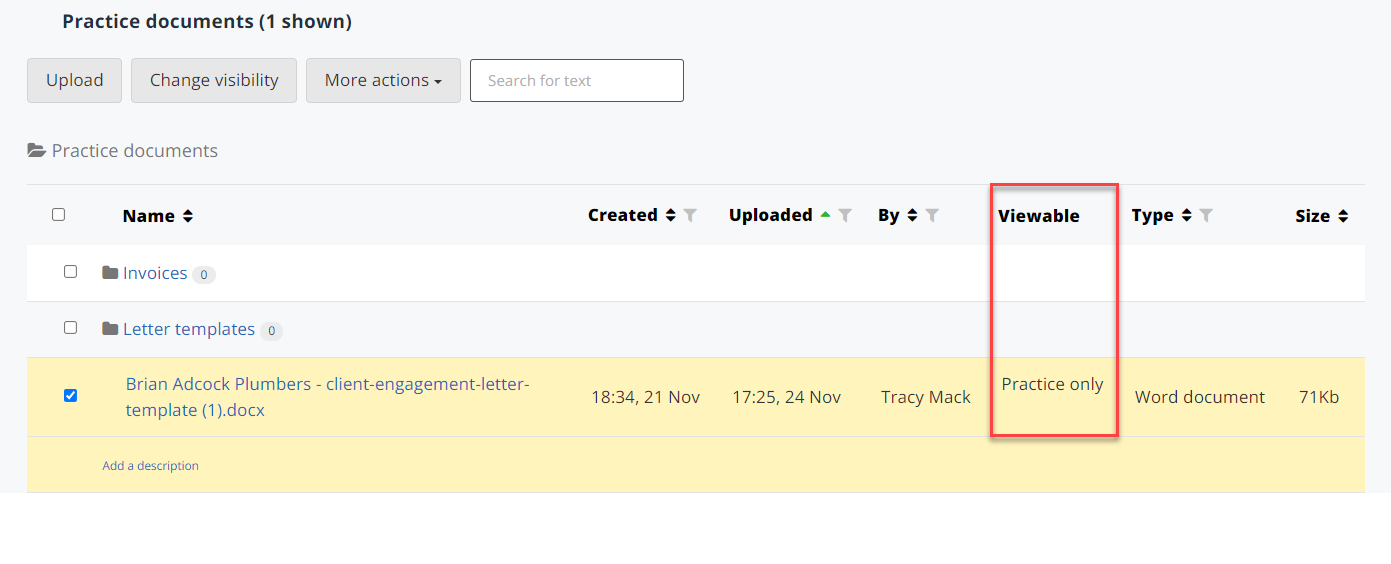
Task: Uncheck the Brian Adcock Plumbers document
Action: pos(70,395)
